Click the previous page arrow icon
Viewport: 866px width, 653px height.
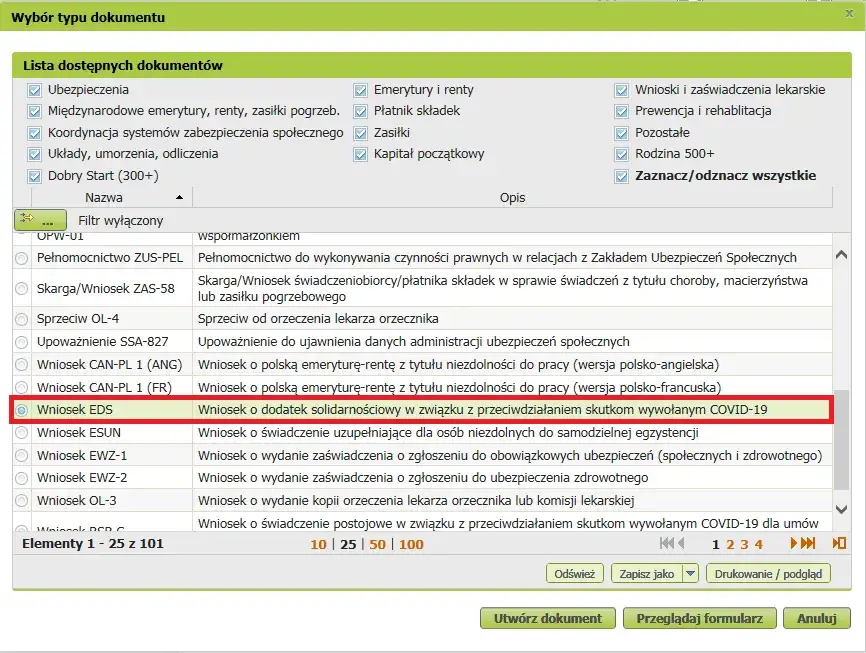click(680, 544)
